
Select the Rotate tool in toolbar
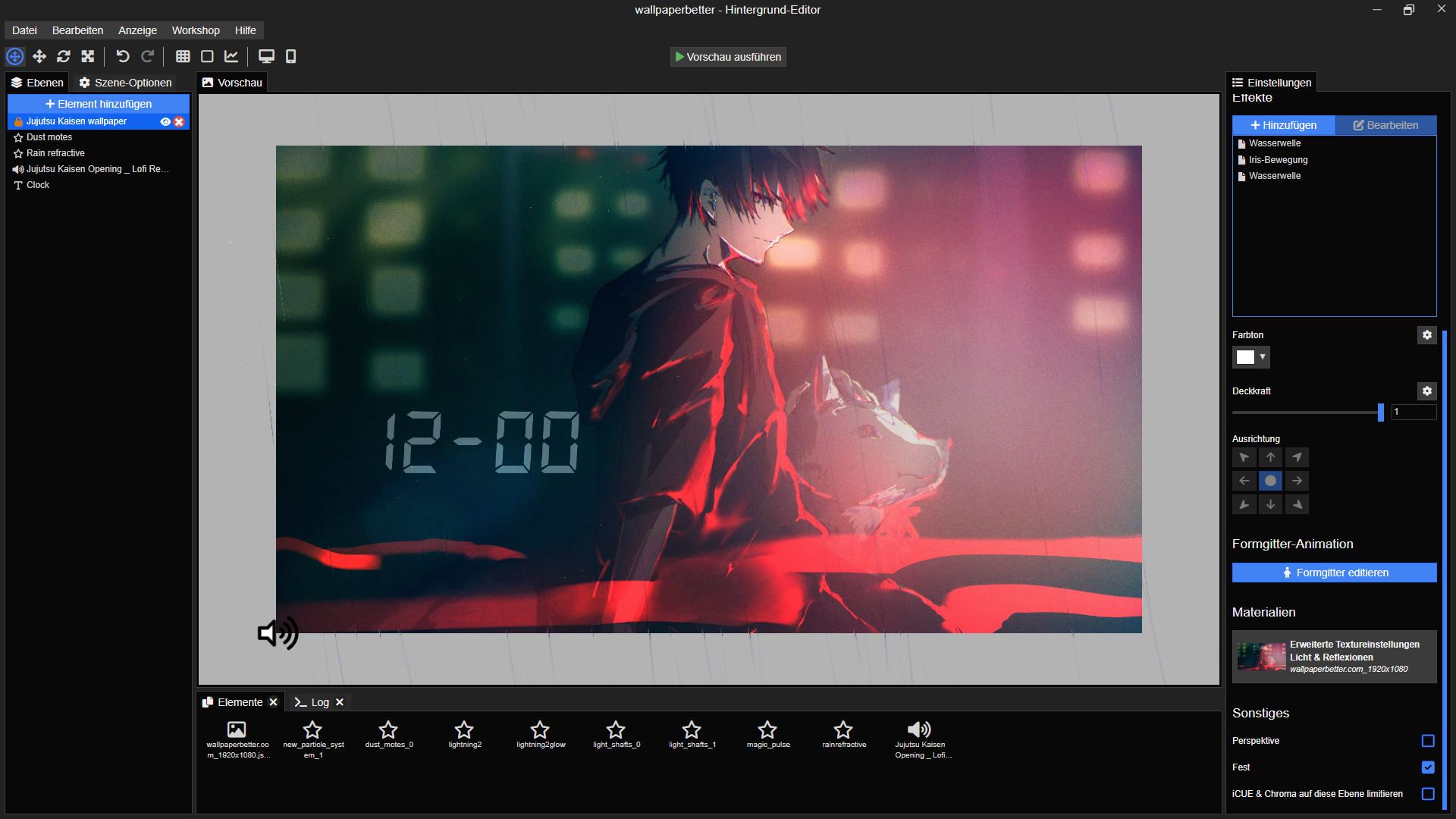pos(64,56)
